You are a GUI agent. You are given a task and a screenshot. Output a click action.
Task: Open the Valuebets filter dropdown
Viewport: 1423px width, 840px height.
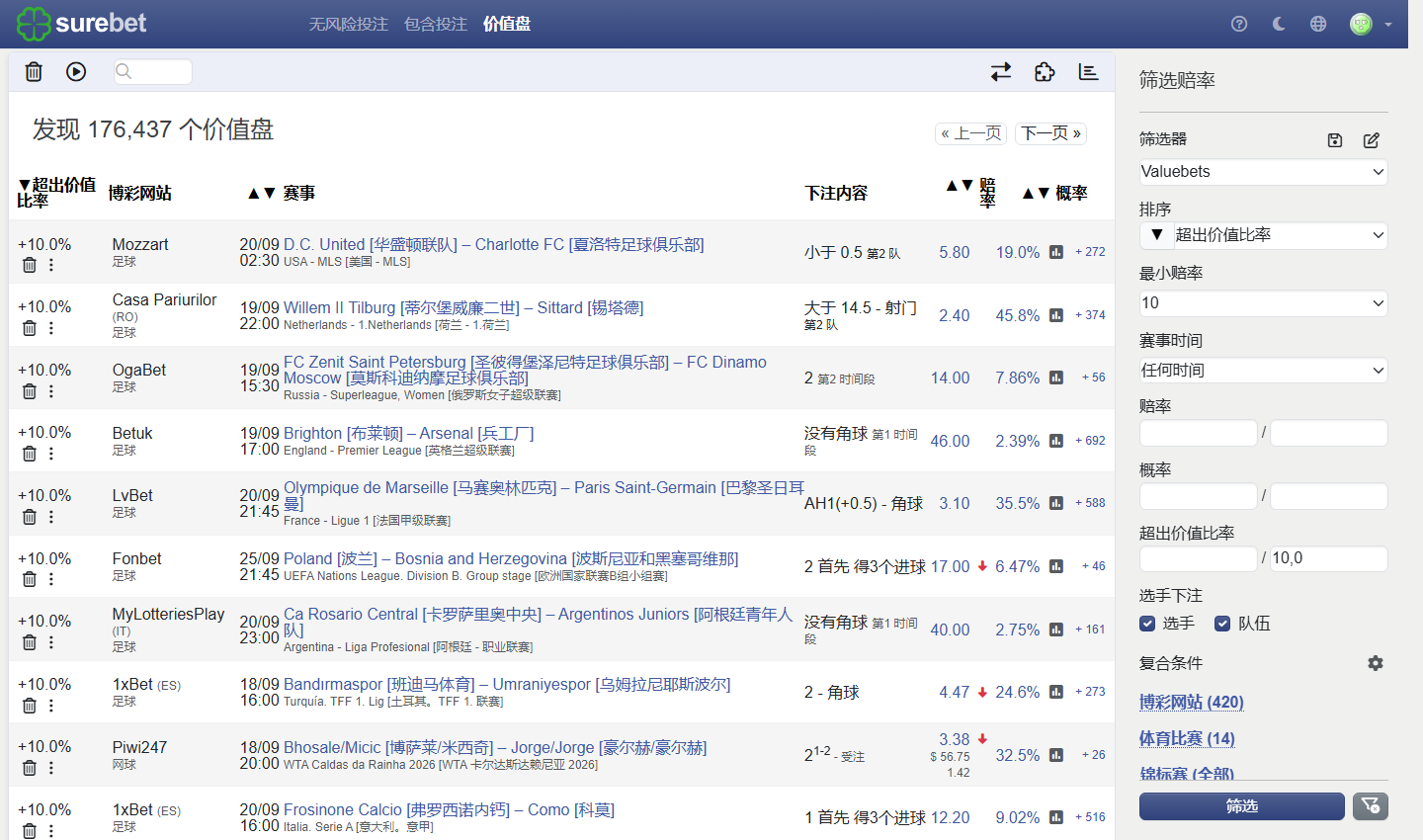coord(1264,172)
